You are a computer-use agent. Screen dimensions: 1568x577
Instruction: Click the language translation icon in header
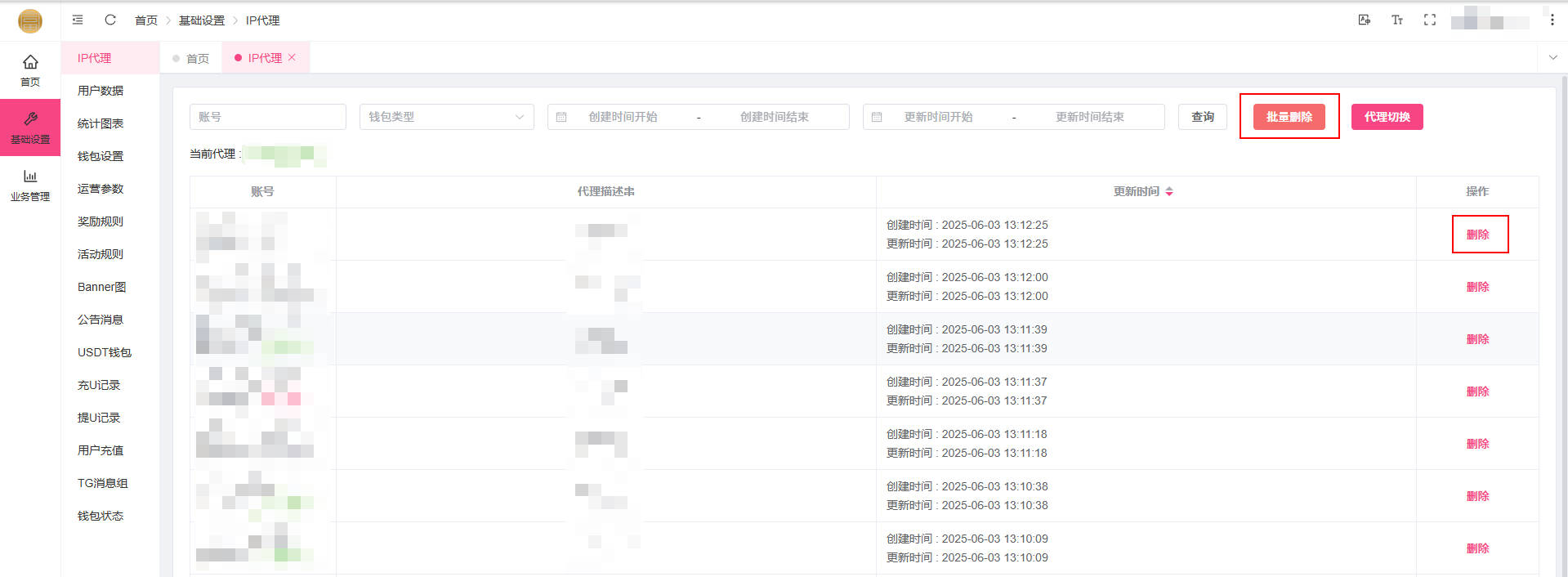(1365, 20)
